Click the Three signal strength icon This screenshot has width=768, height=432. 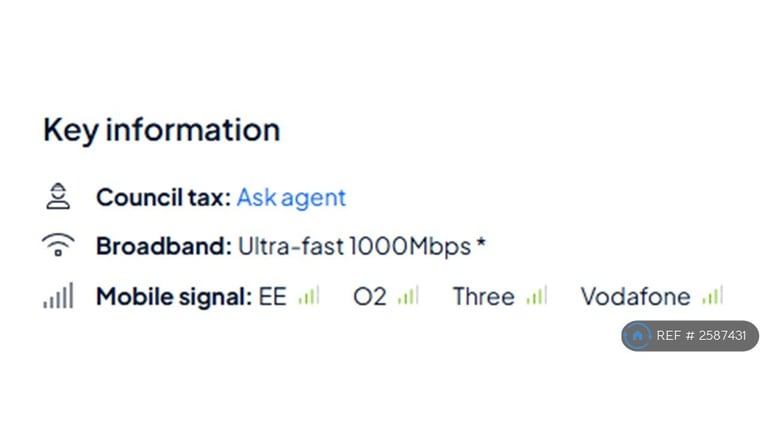click(536, 295)
